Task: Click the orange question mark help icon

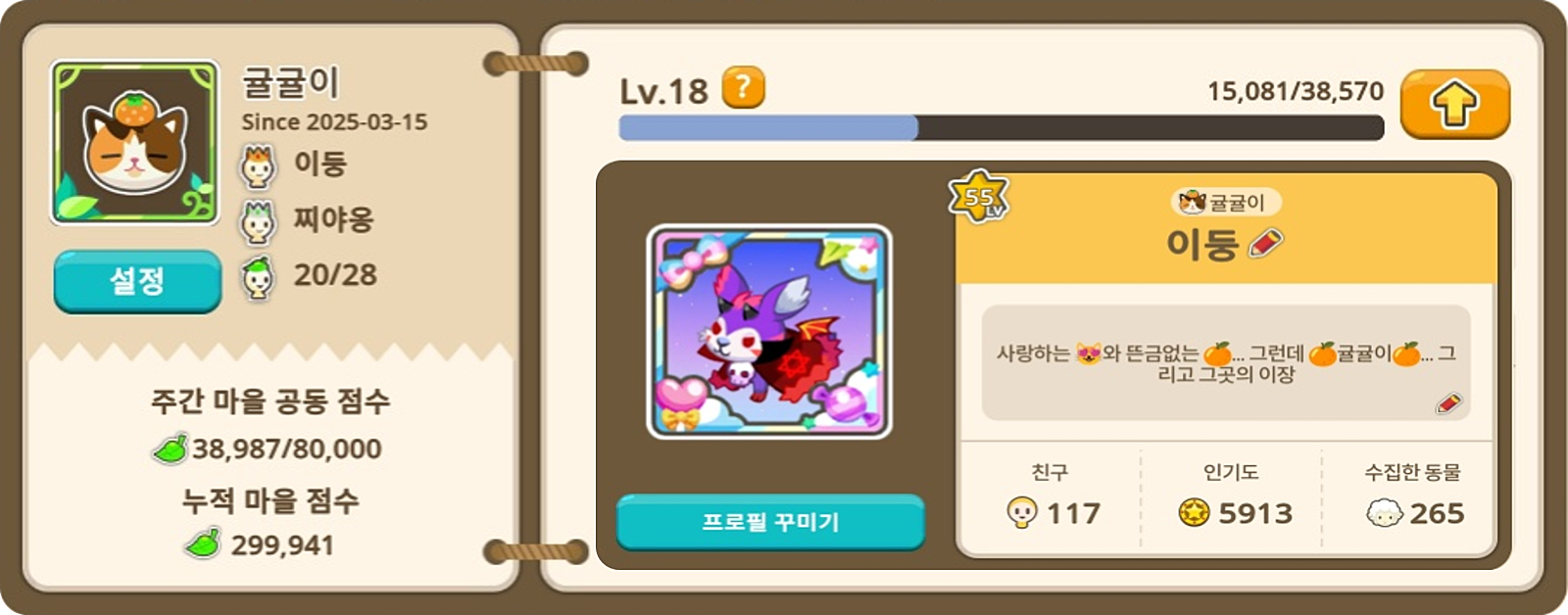Action: (x=743, y=88)
